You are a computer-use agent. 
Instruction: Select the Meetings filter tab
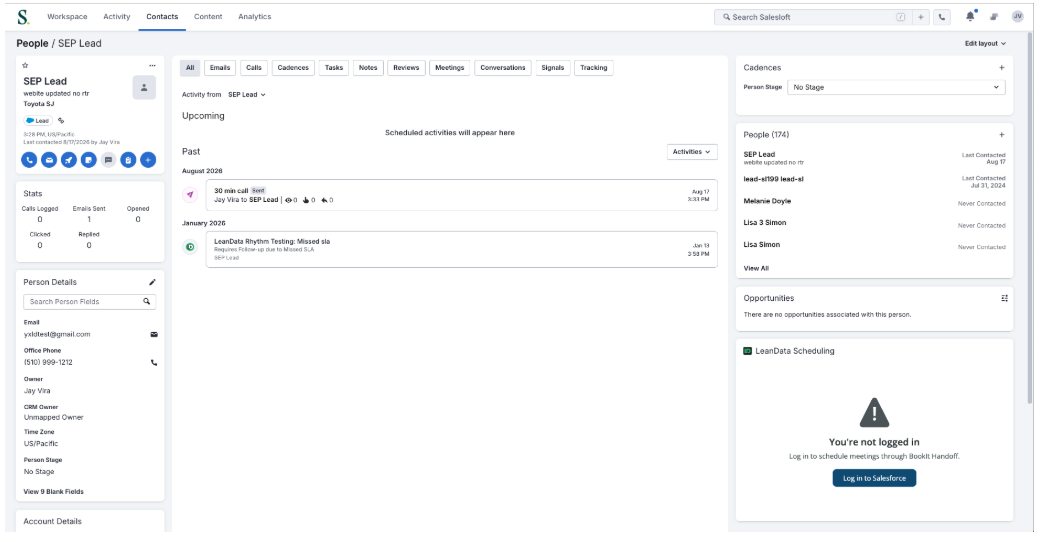[x=450, y=68]
